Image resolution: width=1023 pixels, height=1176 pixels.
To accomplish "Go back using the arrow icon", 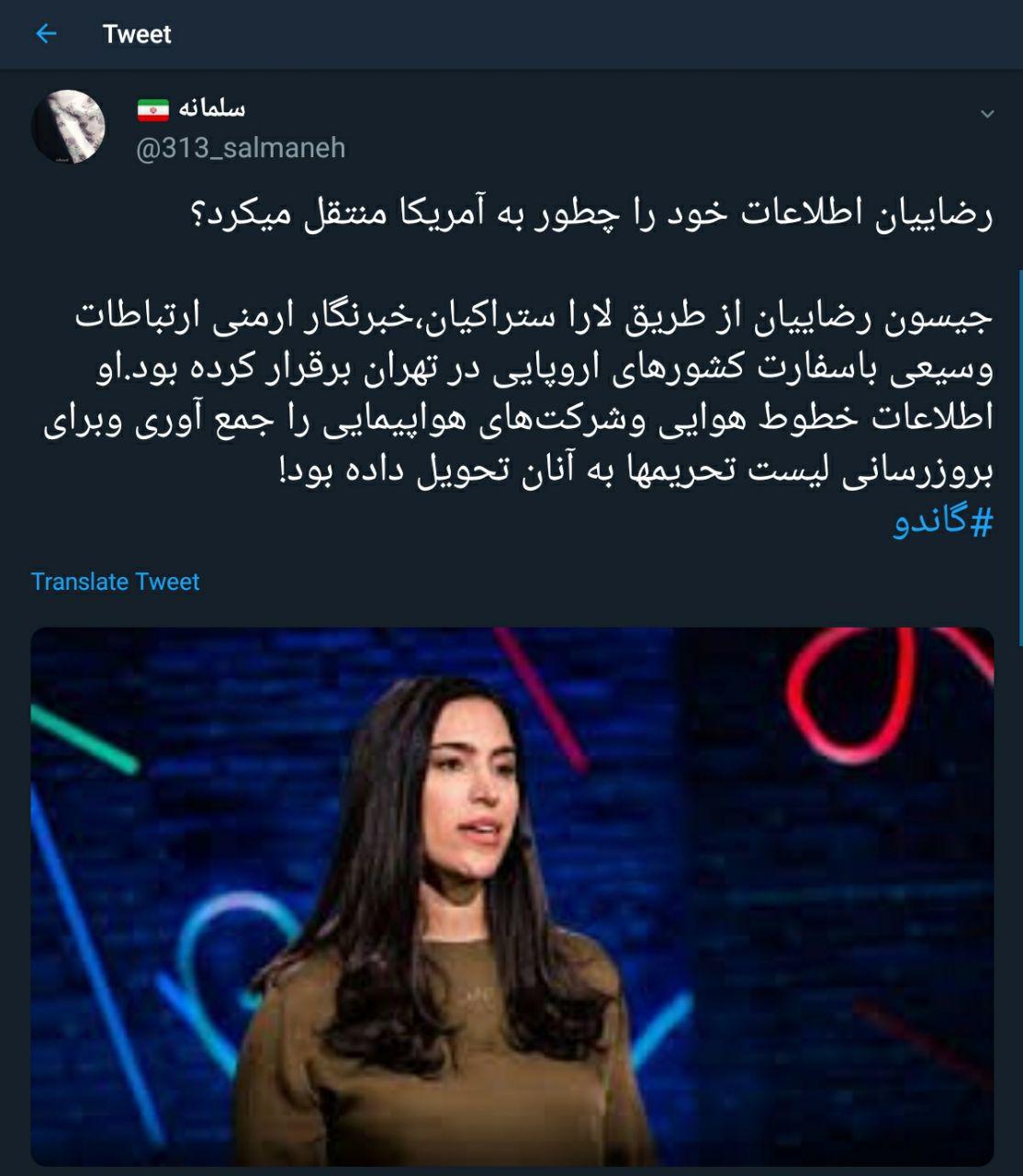I will click(45, 34).
